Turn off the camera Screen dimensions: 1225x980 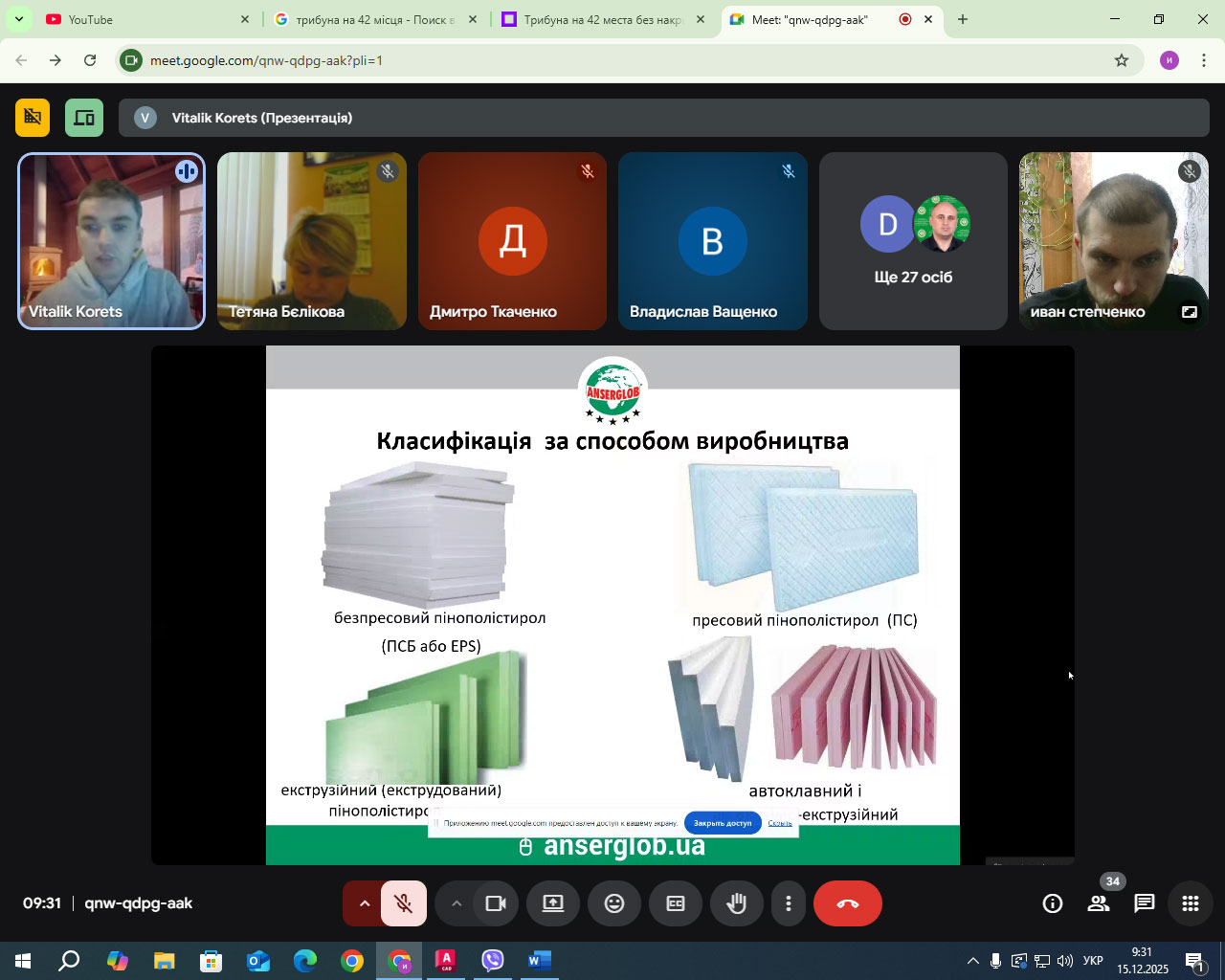[495, 903]
